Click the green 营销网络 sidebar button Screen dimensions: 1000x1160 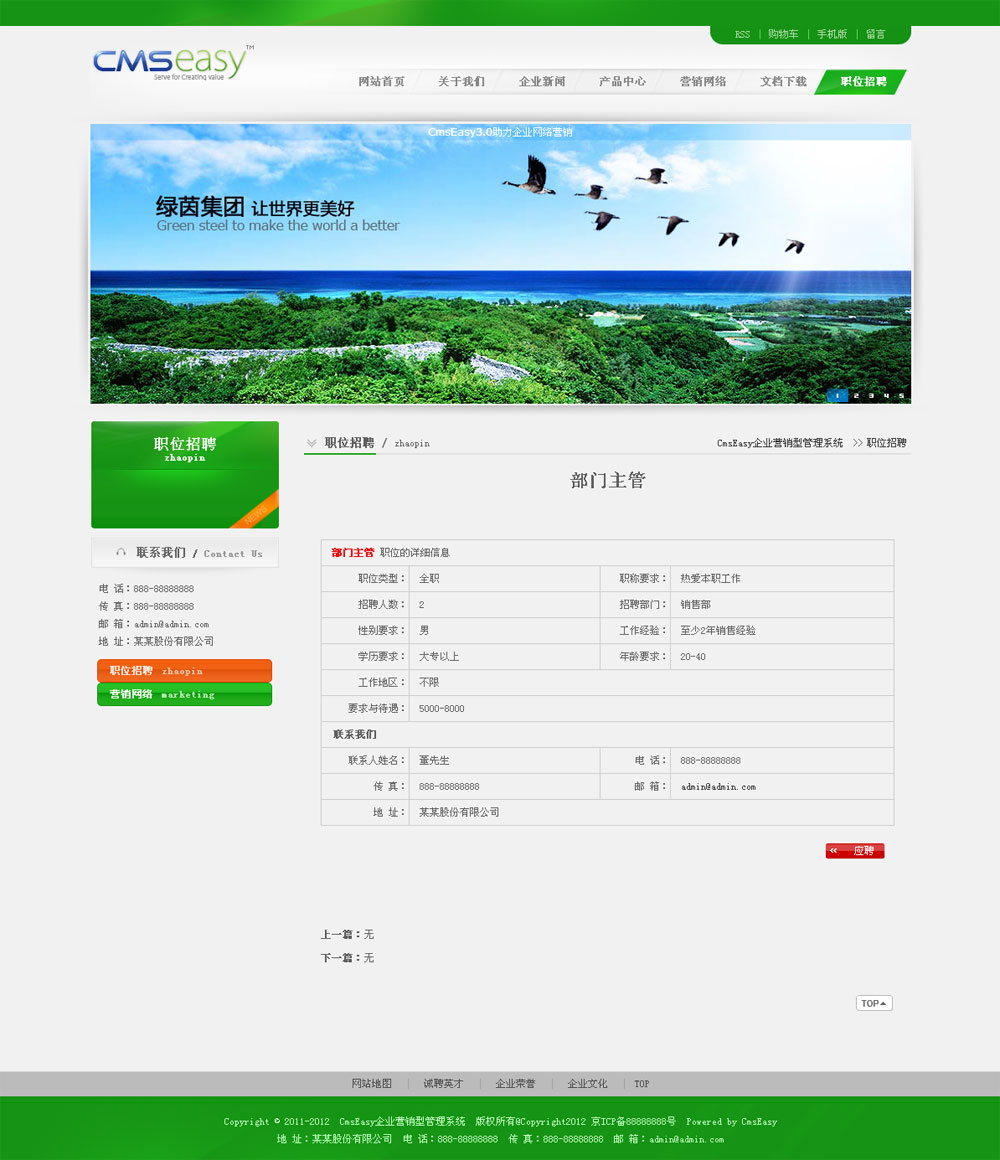184,694
